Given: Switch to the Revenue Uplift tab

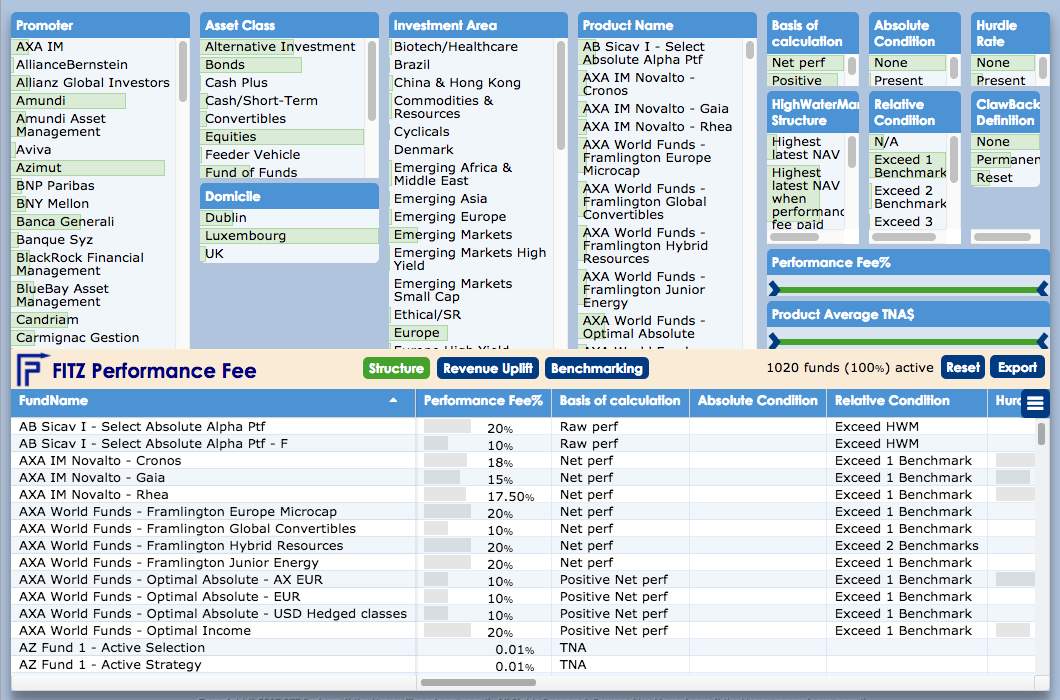Looking at the screenshot, I should [x=488, y=368].
